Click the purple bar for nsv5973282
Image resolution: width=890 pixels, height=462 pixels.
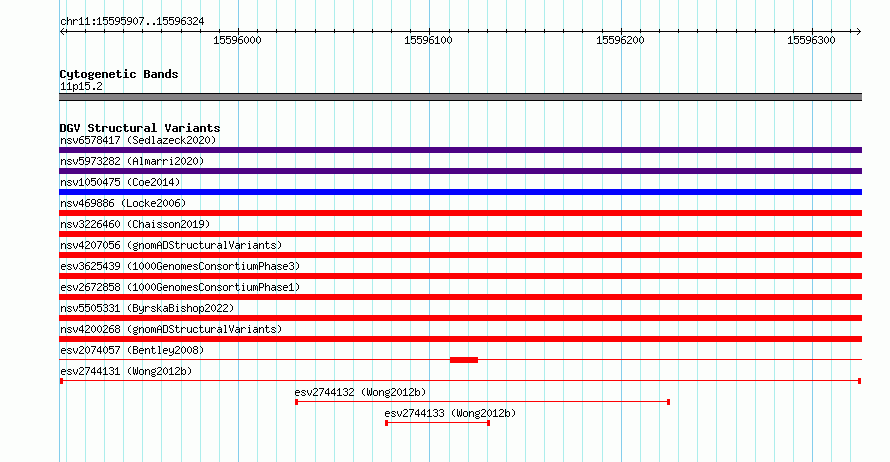460,171
